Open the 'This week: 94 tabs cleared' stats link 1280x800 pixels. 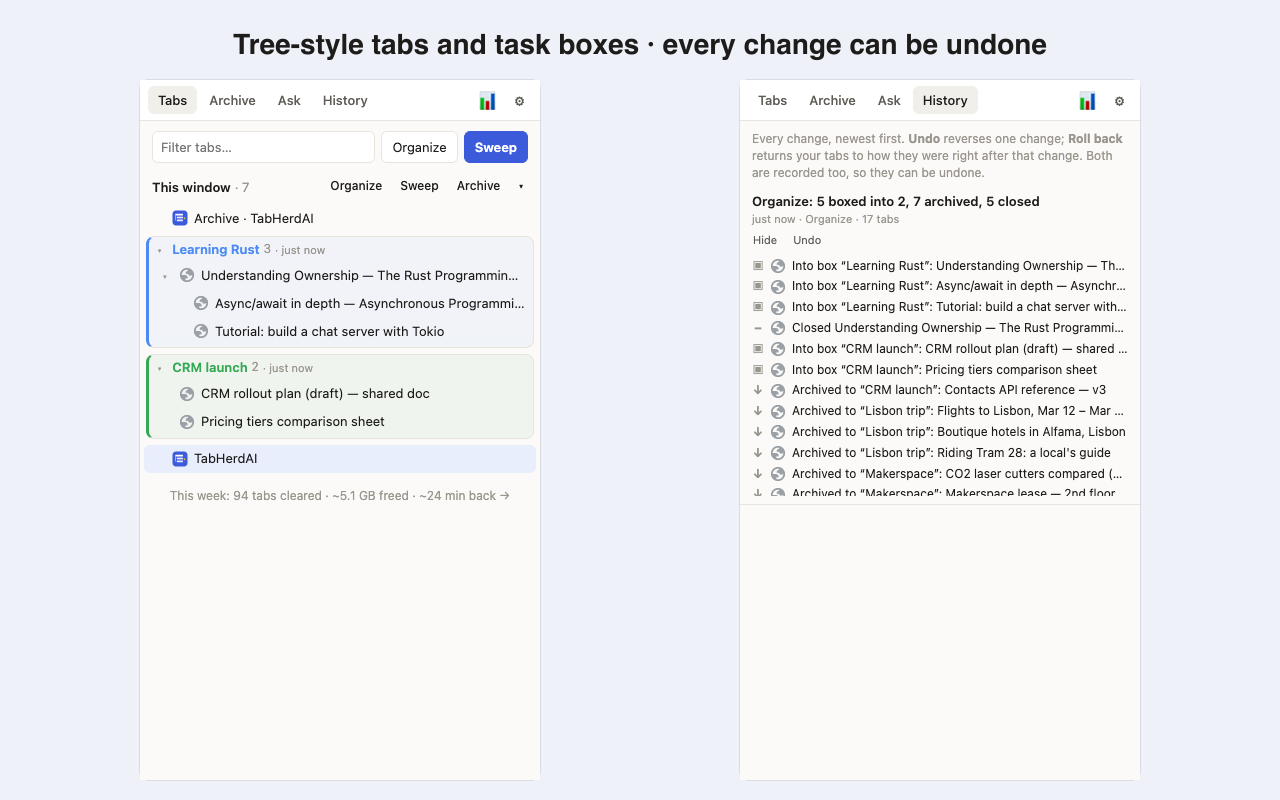pyautogui.click(x=340, y=496)
